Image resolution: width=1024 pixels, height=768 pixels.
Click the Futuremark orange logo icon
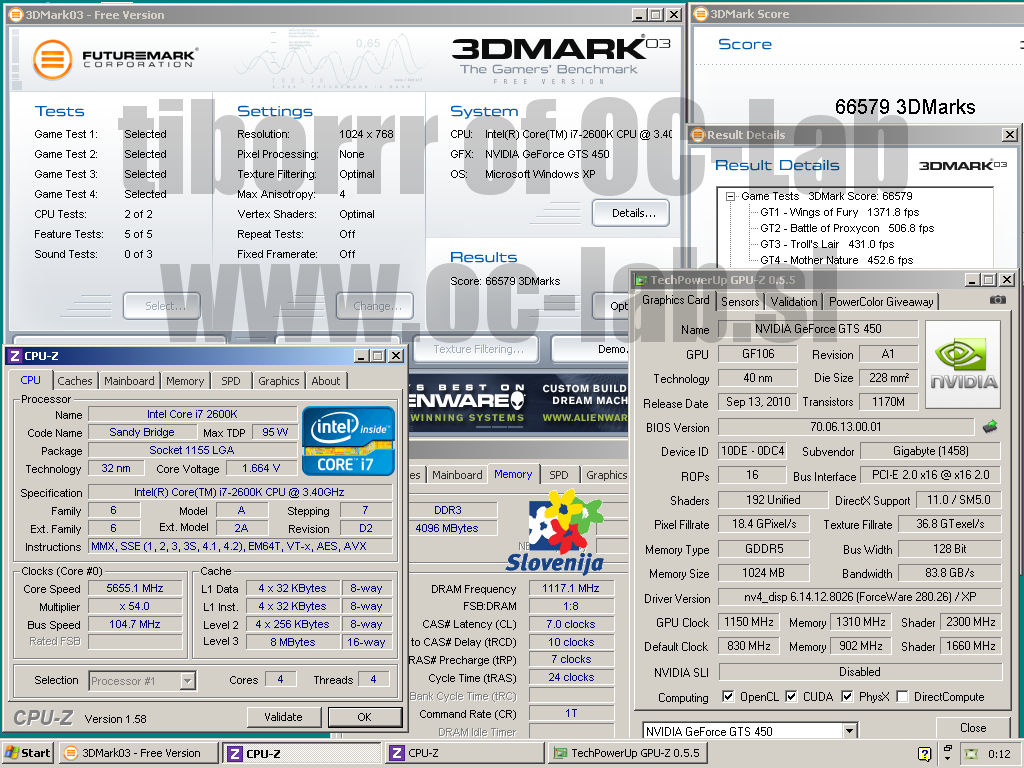[x=52, y=59]
